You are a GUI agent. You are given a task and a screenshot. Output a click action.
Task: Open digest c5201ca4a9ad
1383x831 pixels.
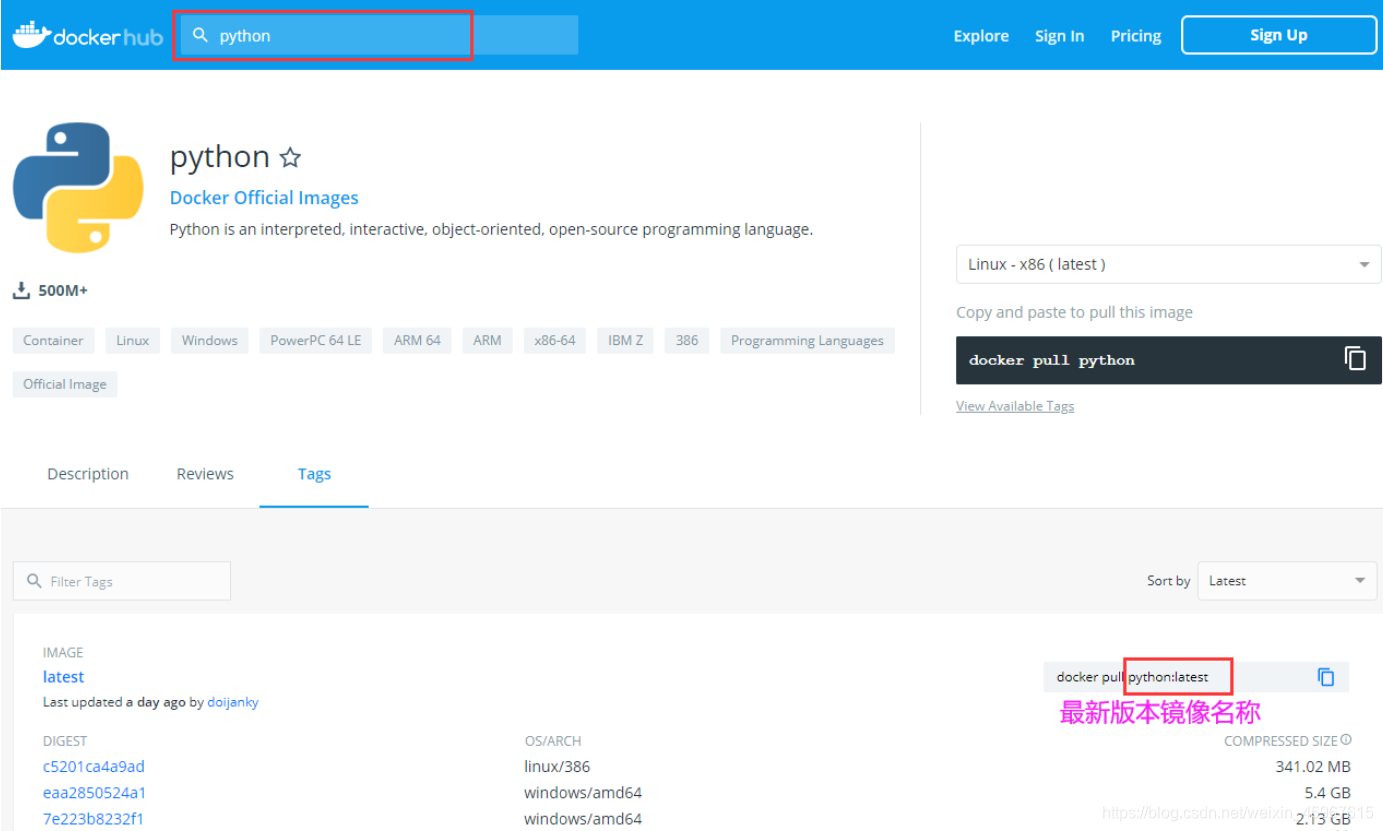[x=94, y=767]
